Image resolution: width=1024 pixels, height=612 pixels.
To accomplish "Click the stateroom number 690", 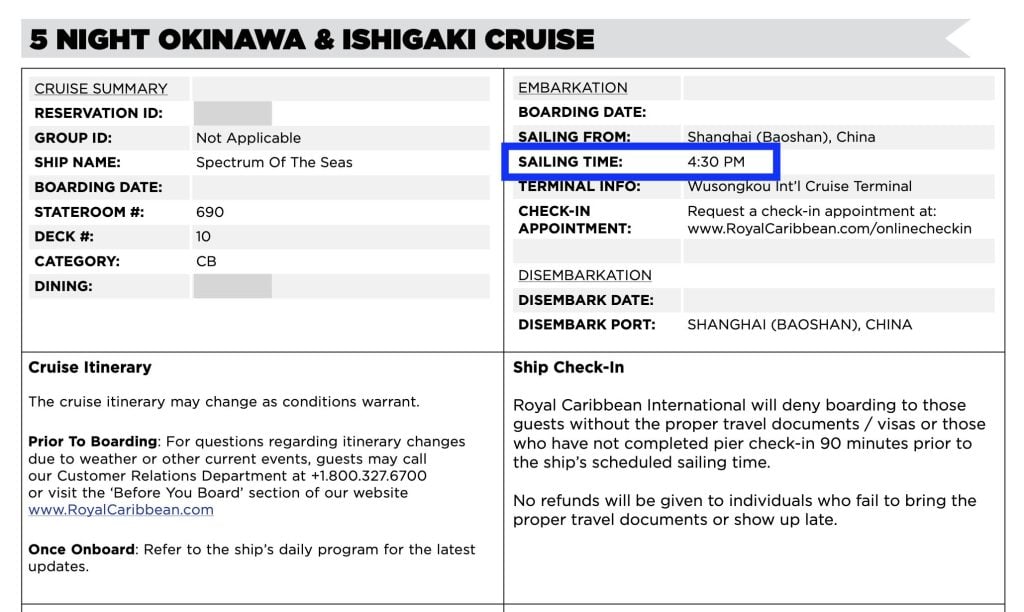I will (210, 212).
